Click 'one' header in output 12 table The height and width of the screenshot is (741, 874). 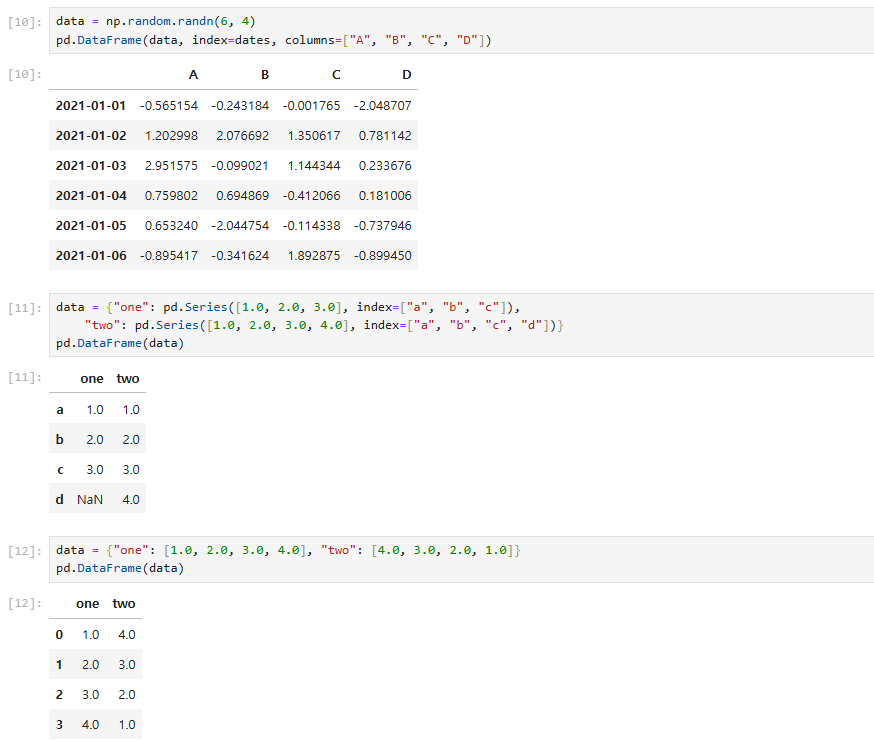click(x=88, y=604)
